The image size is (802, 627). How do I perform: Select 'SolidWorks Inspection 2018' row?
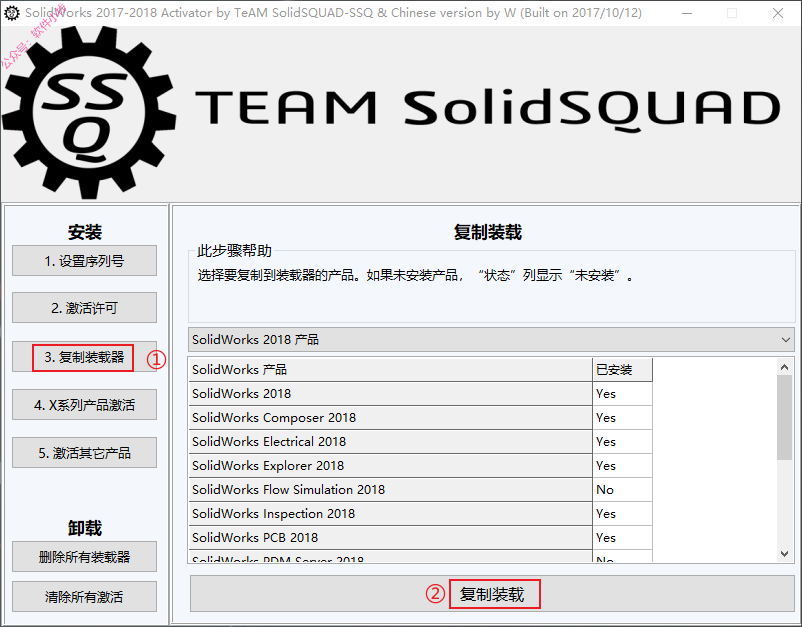[x=420, y=514]
